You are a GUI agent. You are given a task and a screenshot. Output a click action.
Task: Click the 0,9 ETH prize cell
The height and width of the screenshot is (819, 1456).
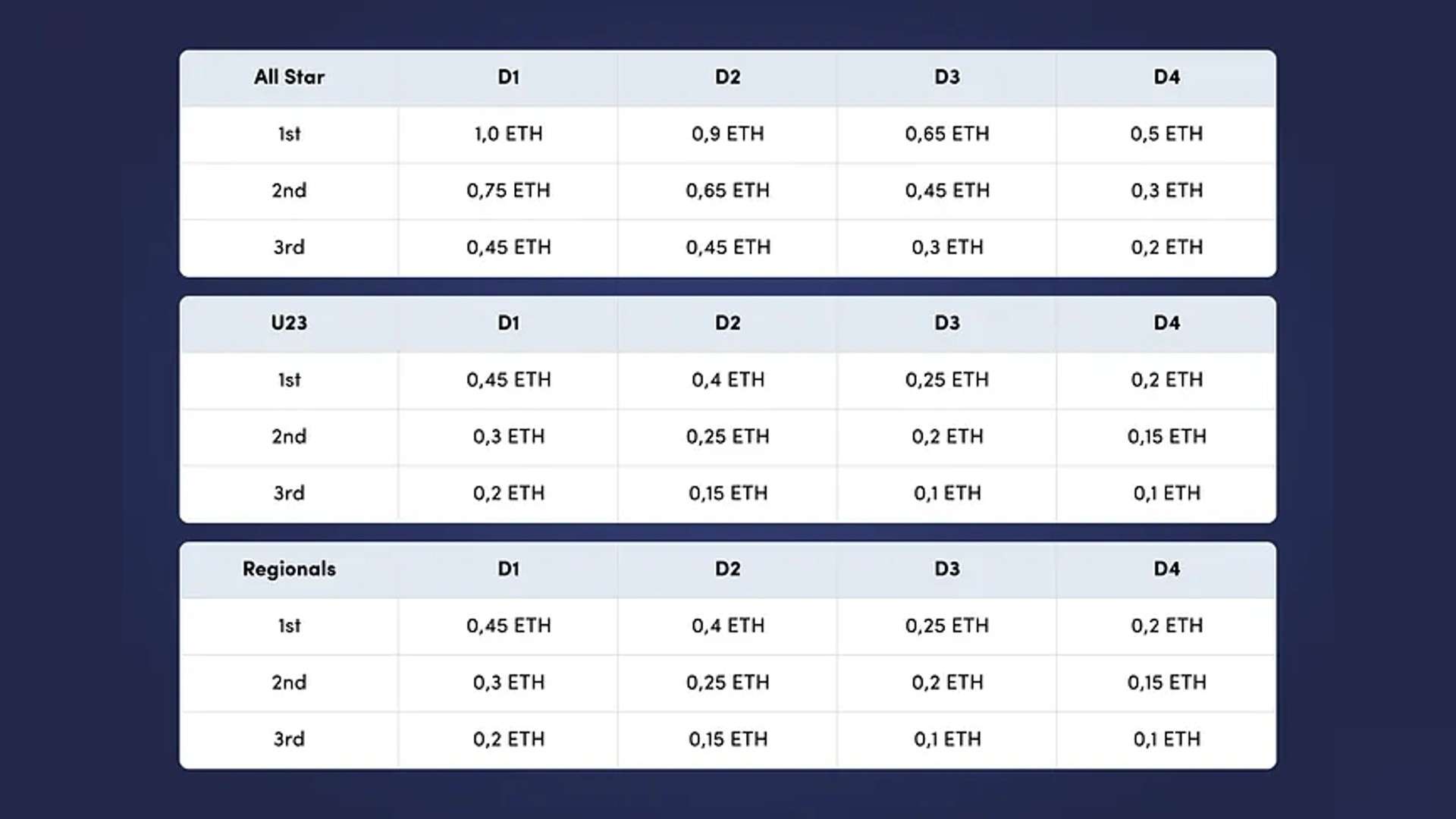coord(727,134)
